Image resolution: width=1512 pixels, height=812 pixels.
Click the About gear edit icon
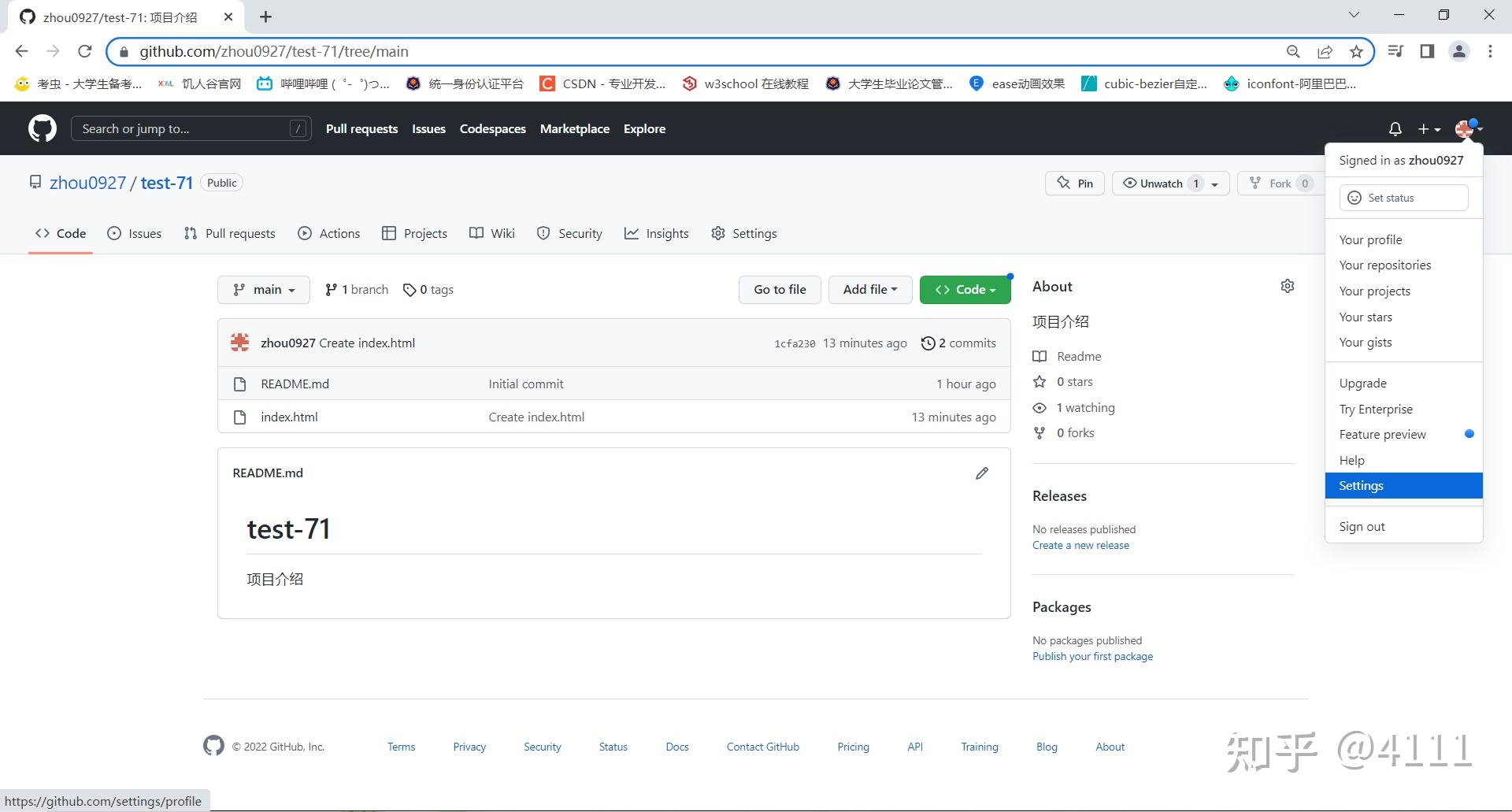[1288, 286]
